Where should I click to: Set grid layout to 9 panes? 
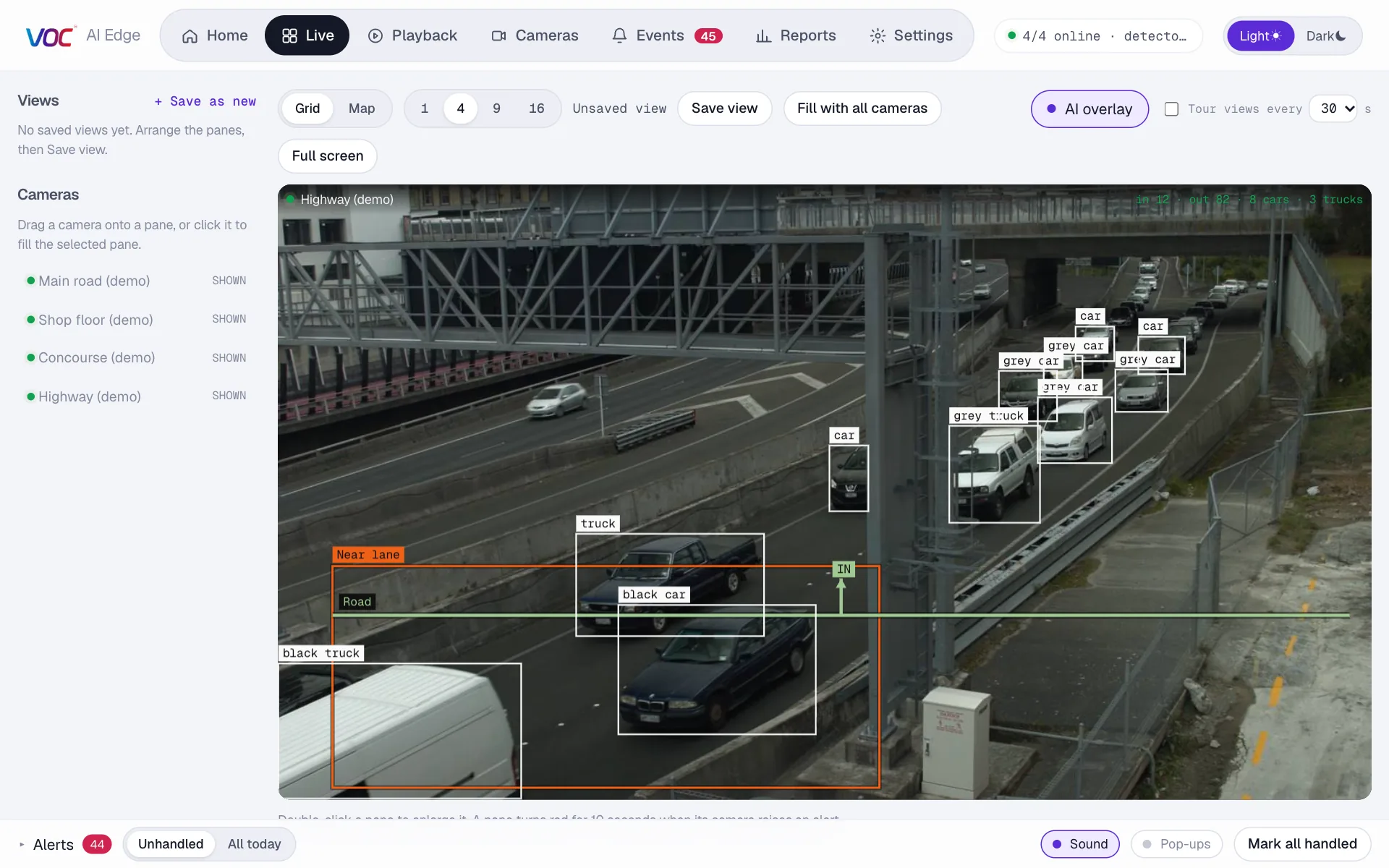point(496,109)
